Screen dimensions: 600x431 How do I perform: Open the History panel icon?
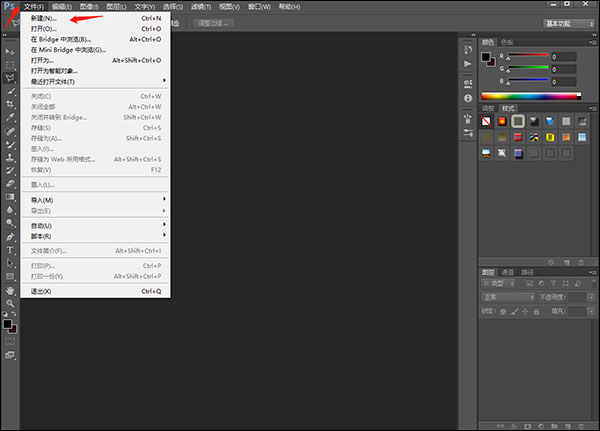click(467, 47)
